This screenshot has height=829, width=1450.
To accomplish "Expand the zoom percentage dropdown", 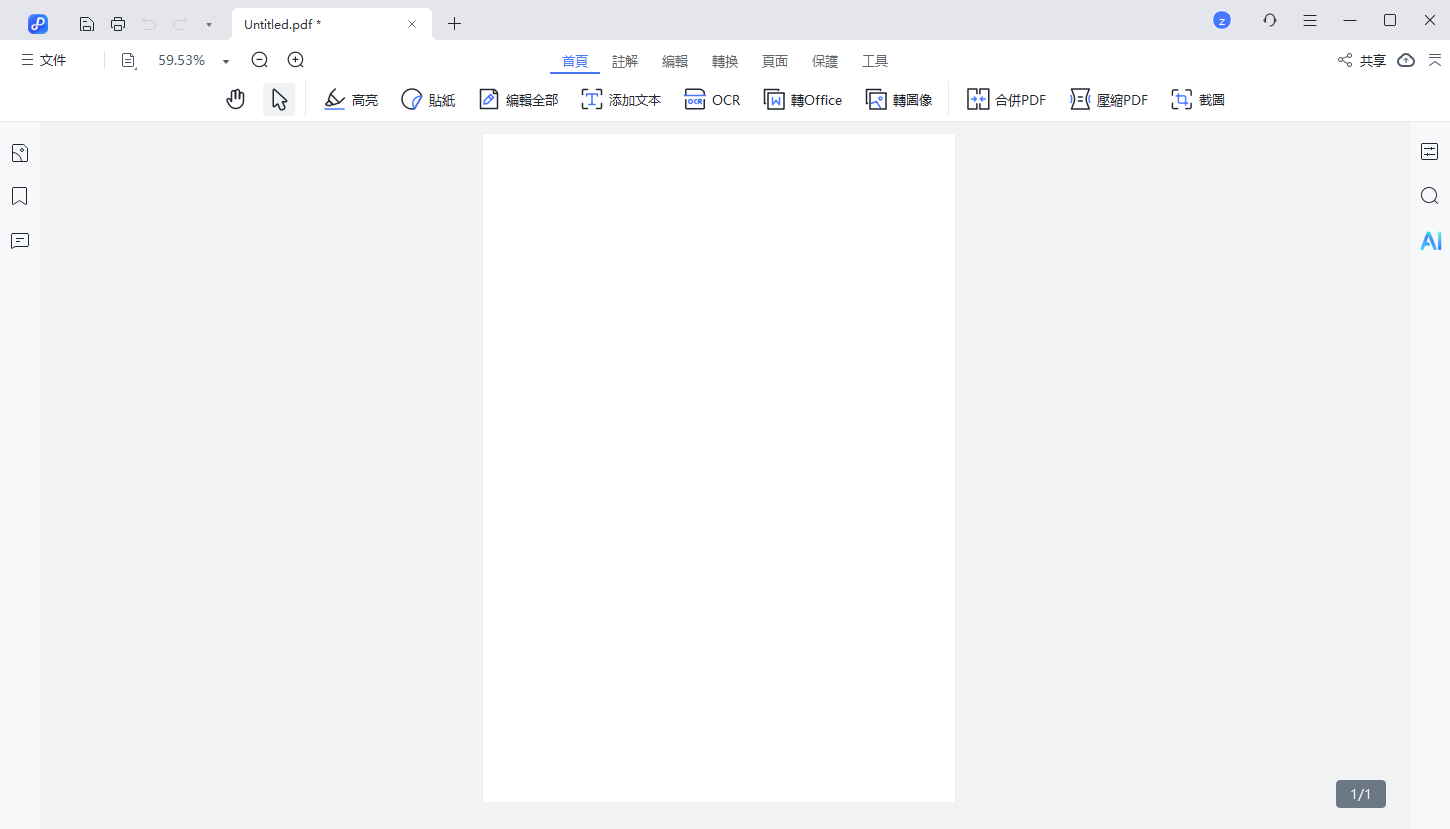I will (x=226, y=61).
